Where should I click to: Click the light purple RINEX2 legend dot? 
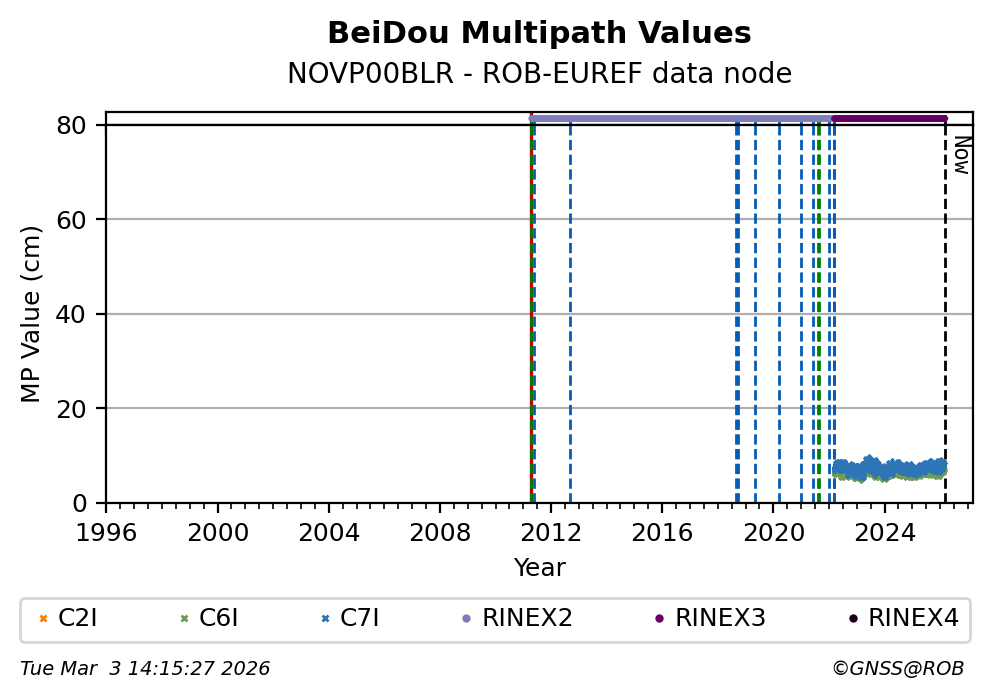(x=466, y=619)
